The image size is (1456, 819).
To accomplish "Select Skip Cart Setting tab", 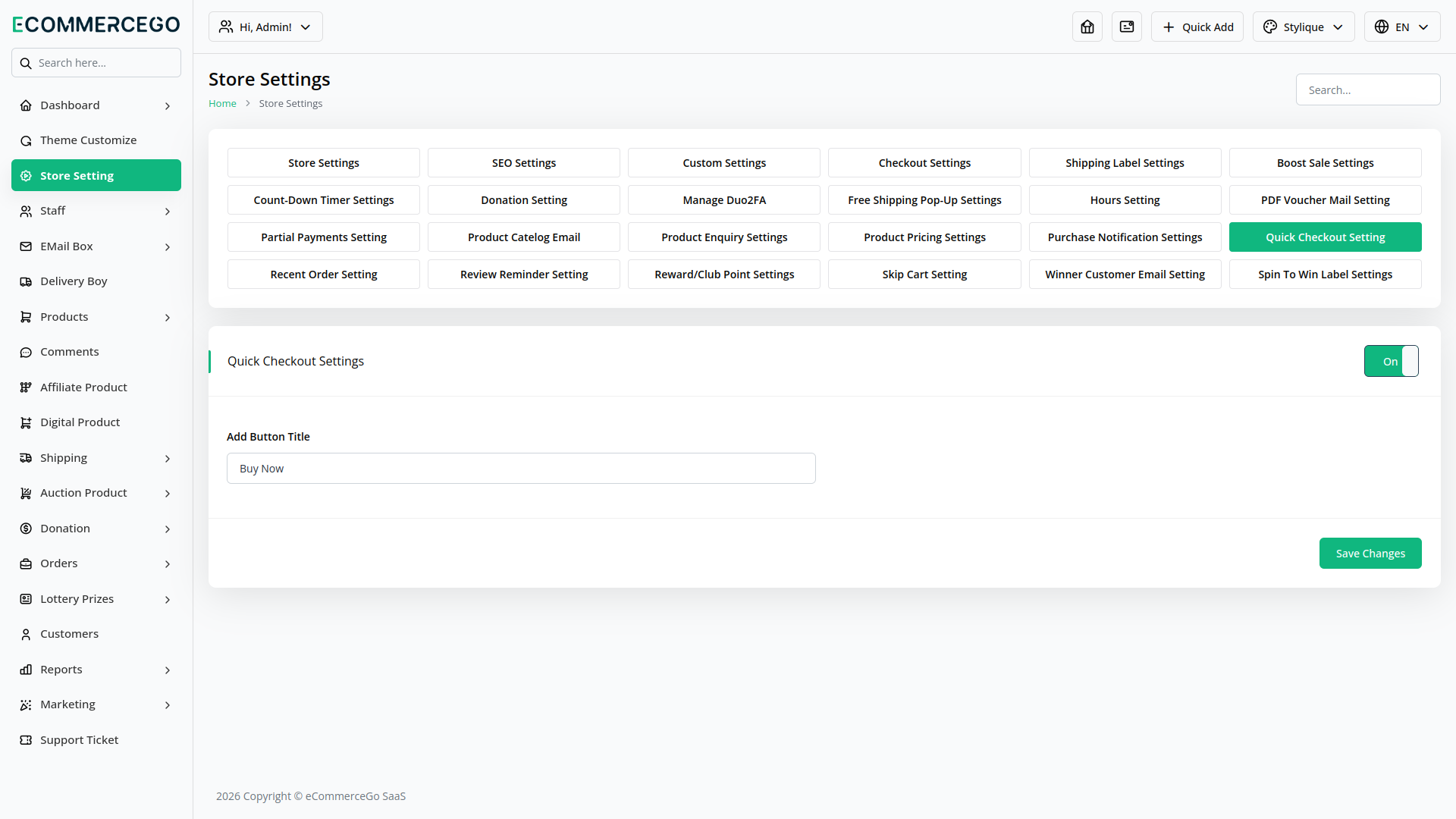I will pos(924,274).
